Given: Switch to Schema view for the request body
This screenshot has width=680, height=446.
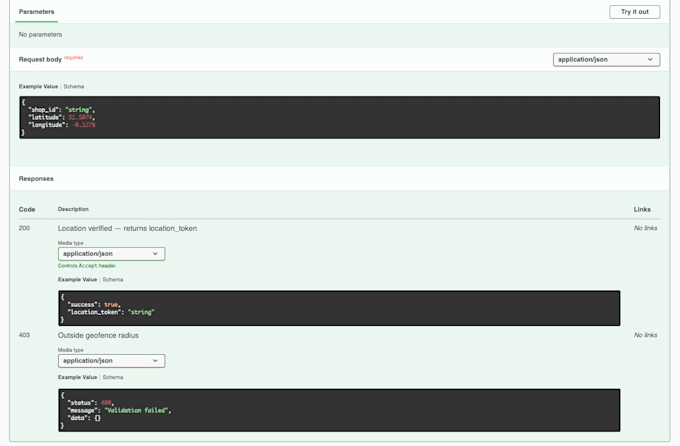Looking at the screenshot, I should coord(74,86).
